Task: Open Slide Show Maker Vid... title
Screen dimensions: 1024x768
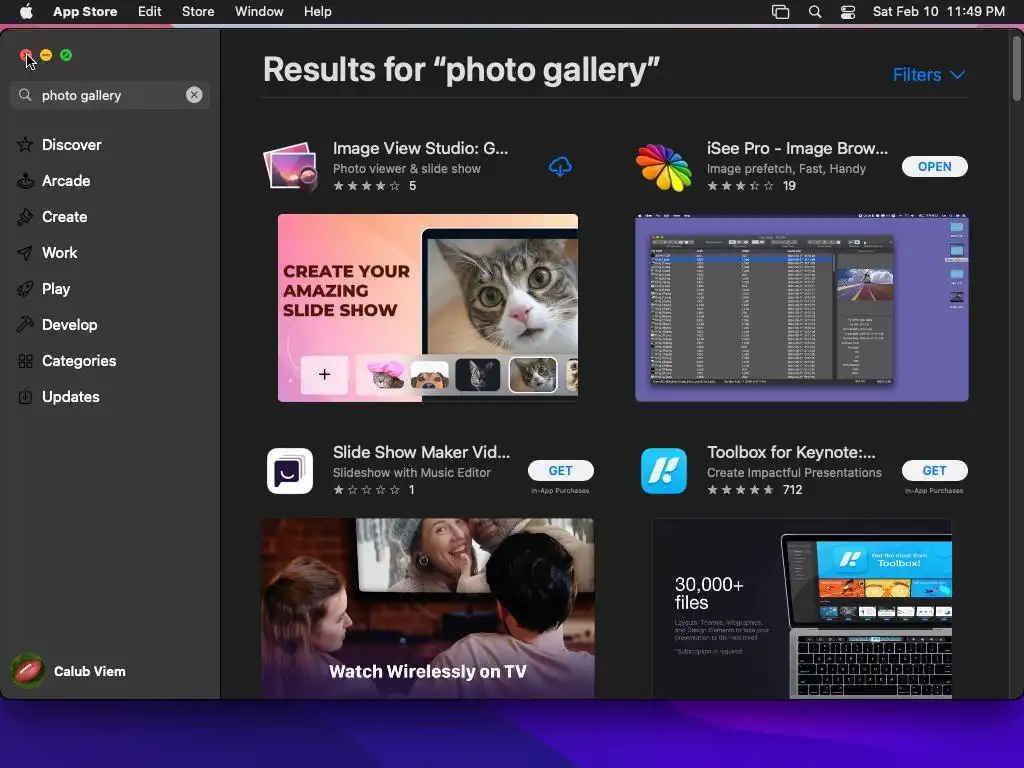Action: [x=422, y=452]
